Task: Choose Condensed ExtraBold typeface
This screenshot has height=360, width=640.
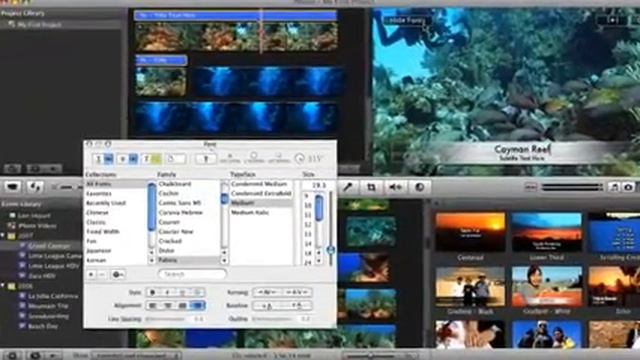Action: [261, 193]
